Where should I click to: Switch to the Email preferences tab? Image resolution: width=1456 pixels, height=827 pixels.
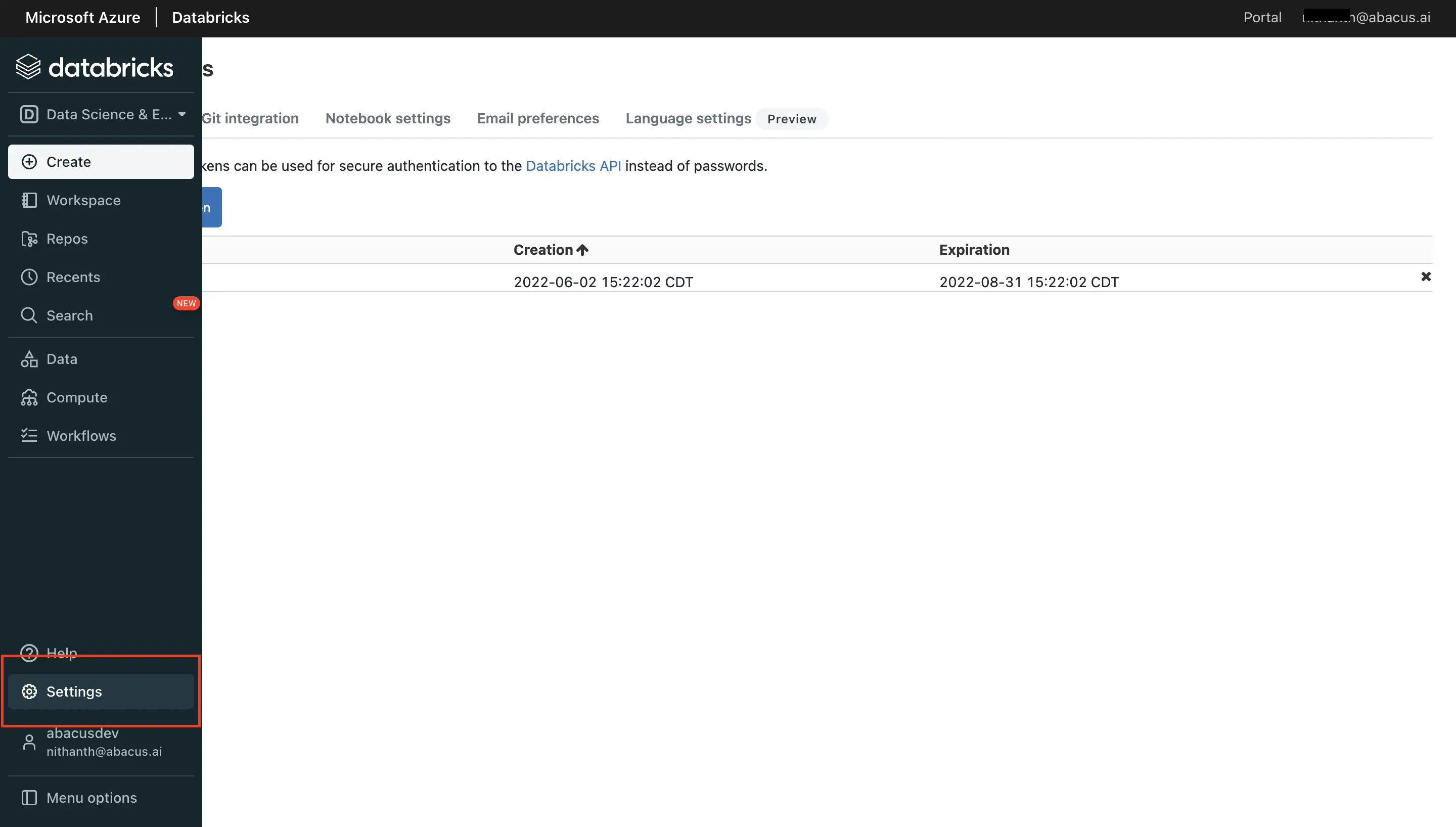pos(538,118)
